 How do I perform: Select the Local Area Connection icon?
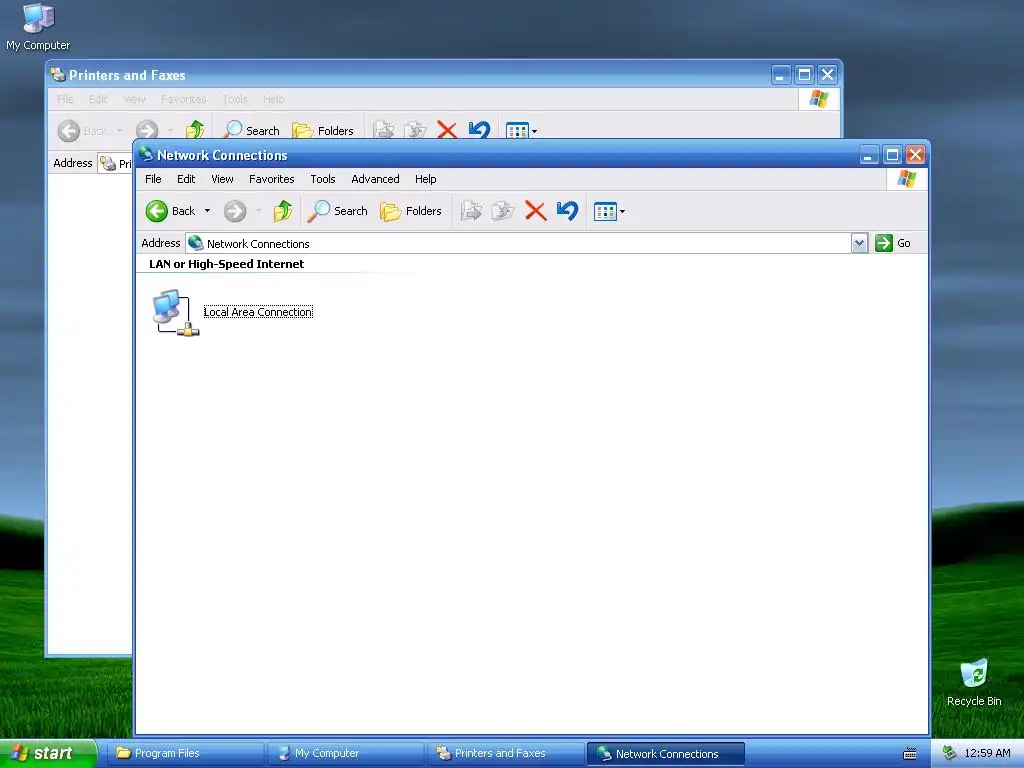175,312
